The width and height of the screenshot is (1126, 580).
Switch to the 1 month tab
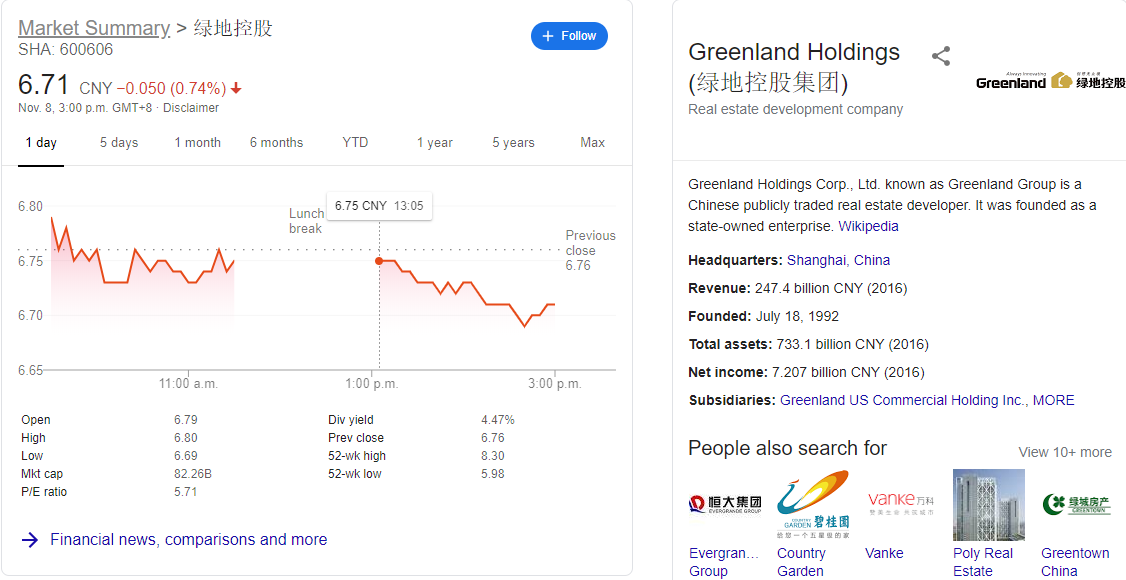[197, 143]
